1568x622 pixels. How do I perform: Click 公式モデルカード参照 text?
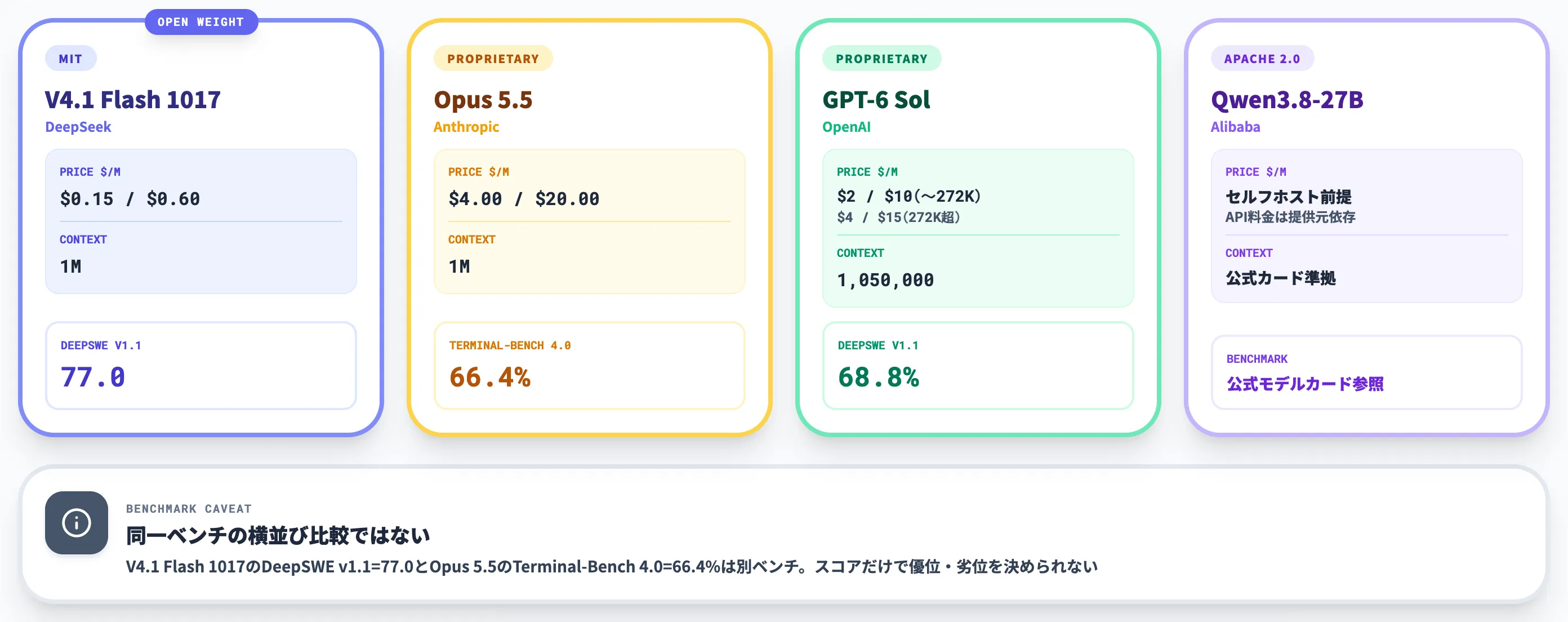[1305, 384]
